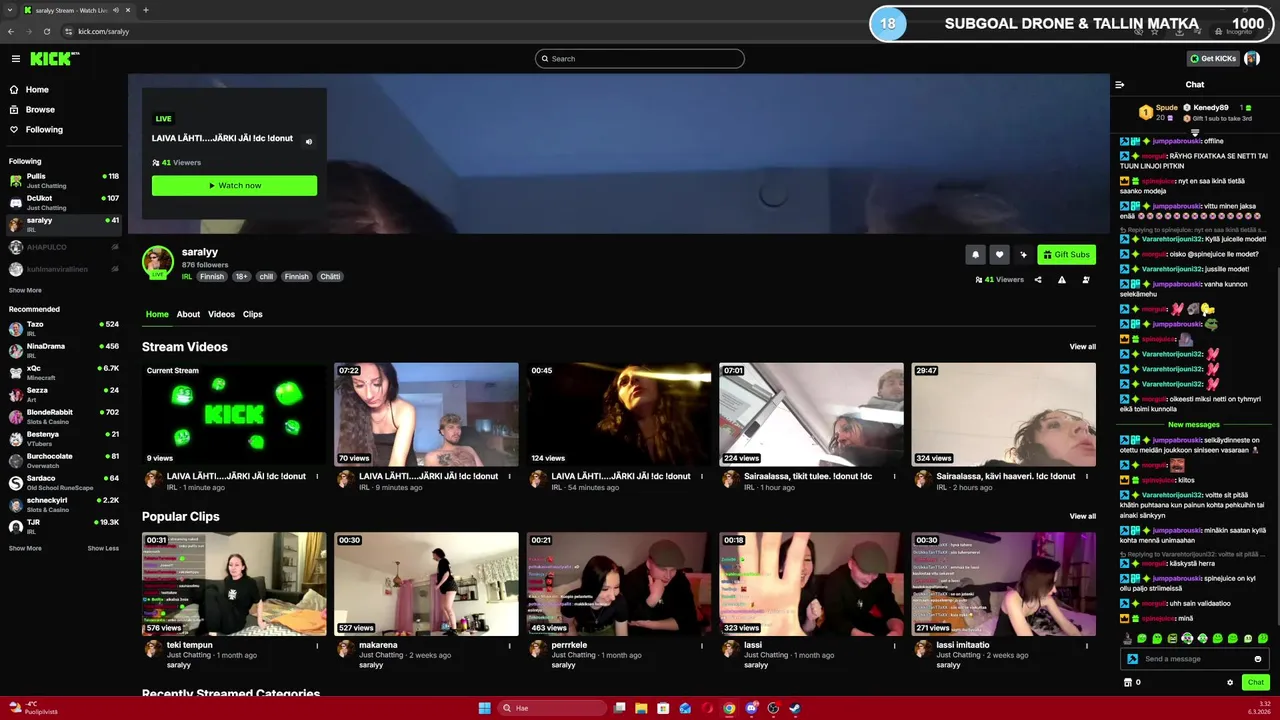1280x720 pixels.
Task: Toggle the notification bell for saralyy
Action: 975,254
